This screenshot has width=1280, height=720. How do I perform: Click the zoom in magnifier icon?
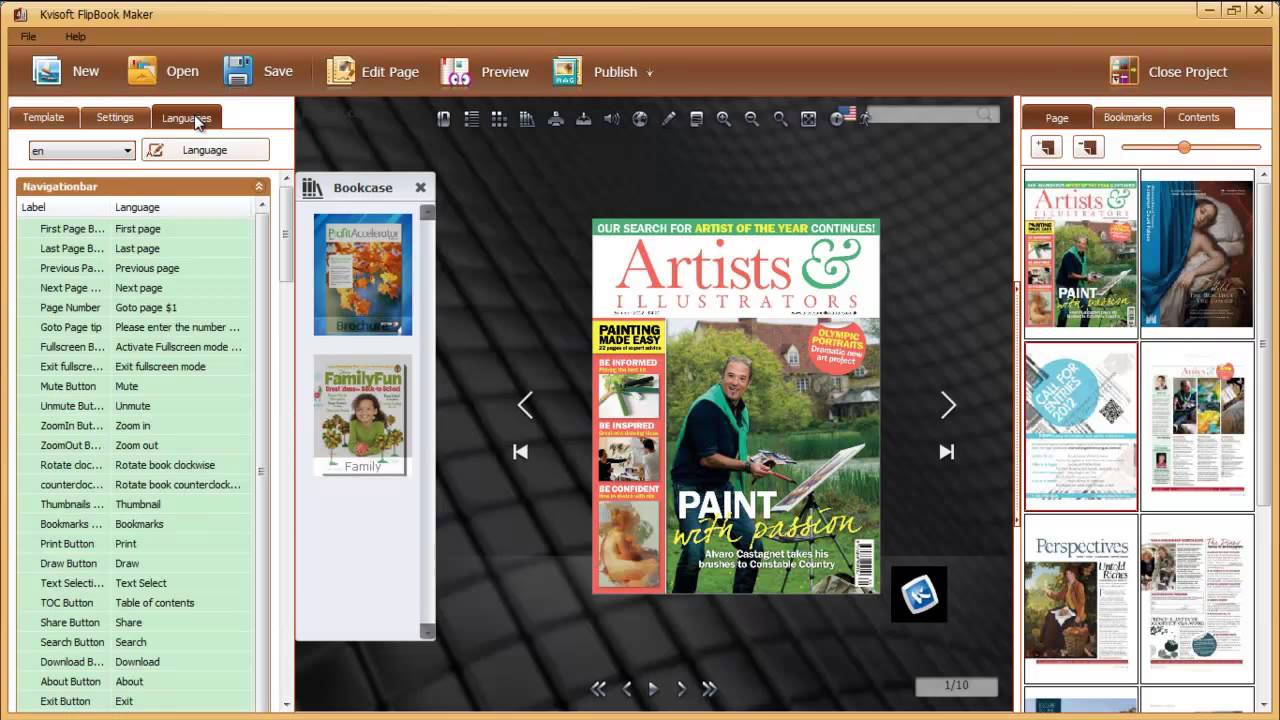click(x=724, y=119)
